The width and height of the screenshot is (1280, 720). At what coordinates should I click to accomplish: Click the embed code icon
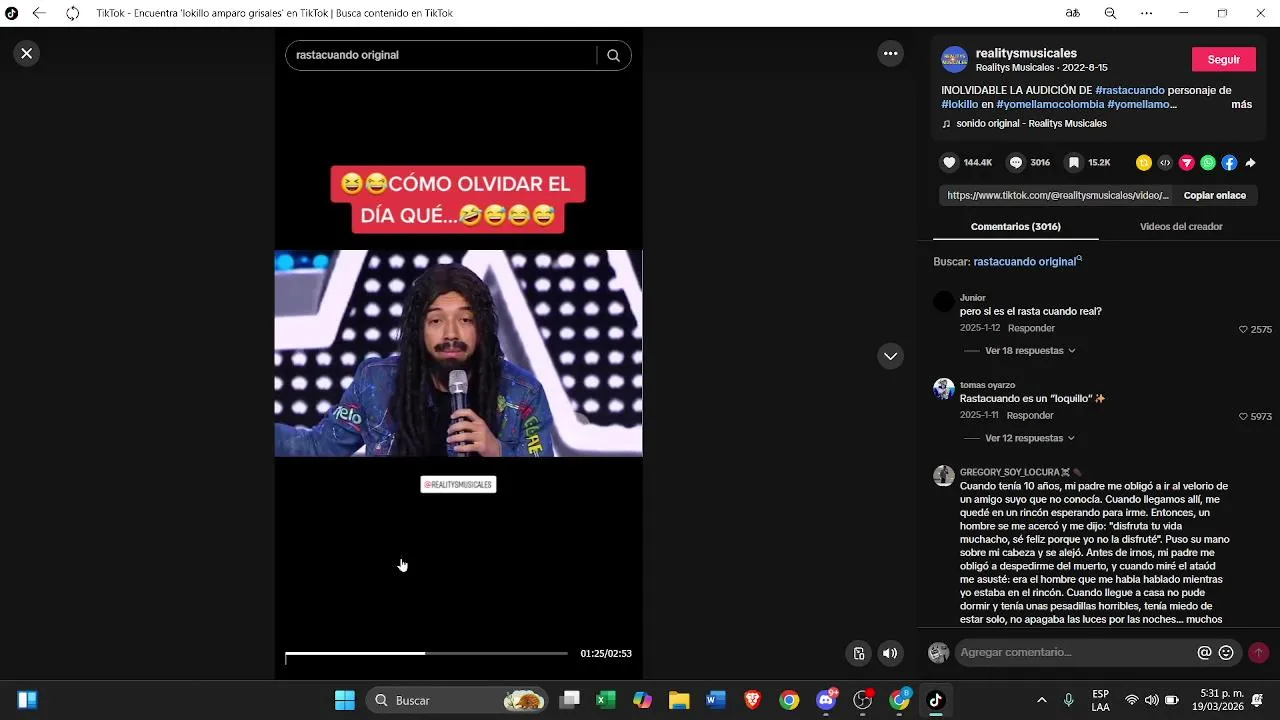click(x=1165, y=163)
